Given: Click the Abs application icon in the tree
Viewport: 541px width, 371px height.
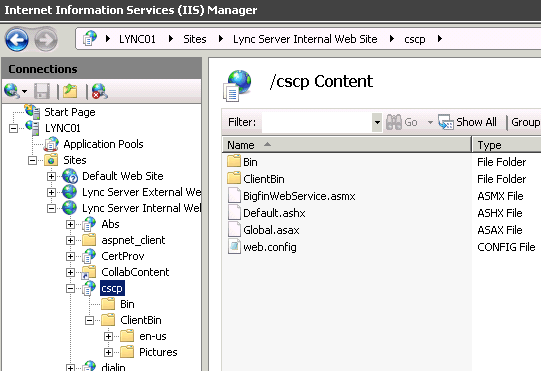Looking at the screenshot, I should click(x=89, y=224).
